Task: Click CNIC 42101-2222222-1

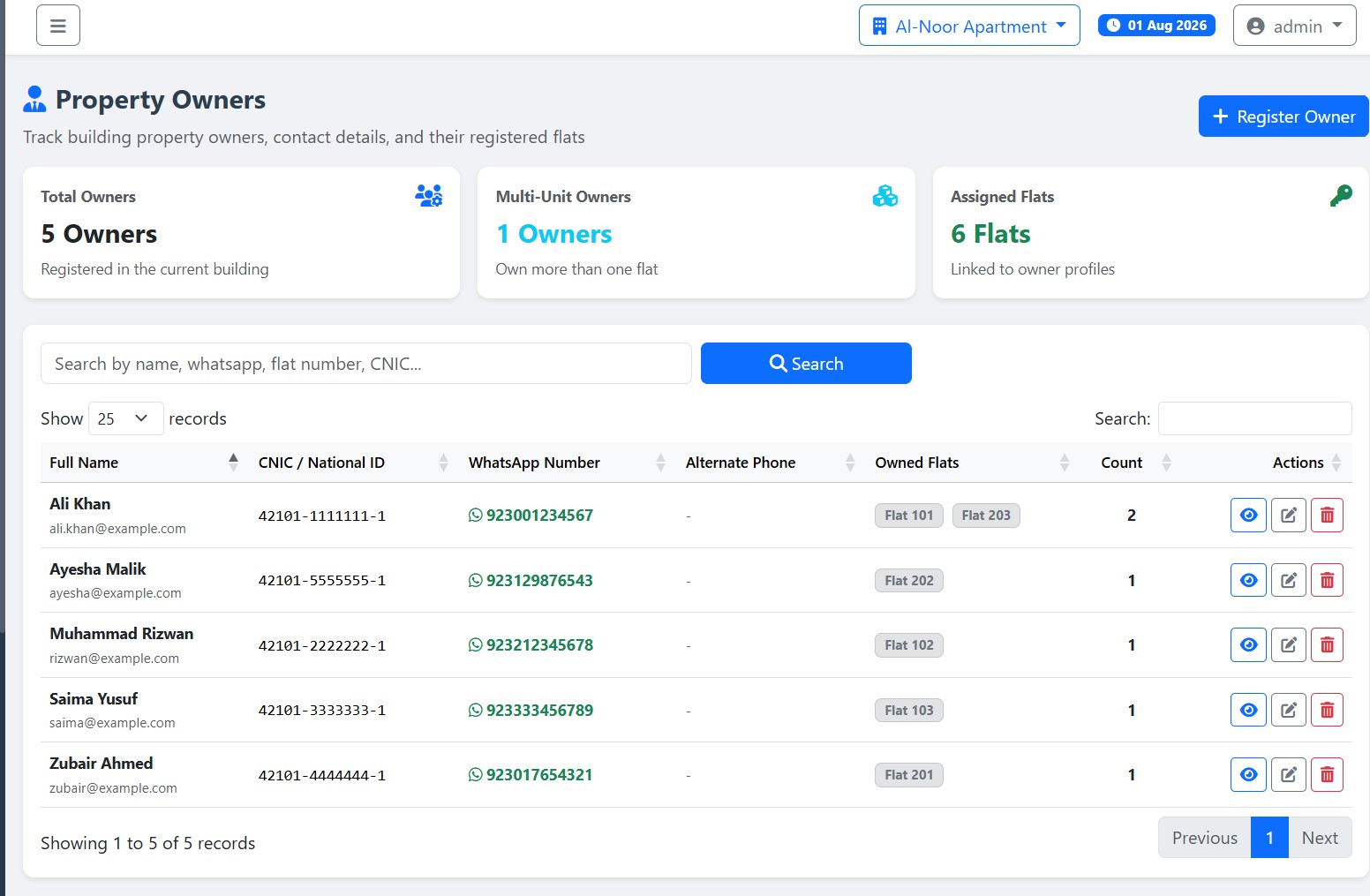Action: (x=322, y=646)
